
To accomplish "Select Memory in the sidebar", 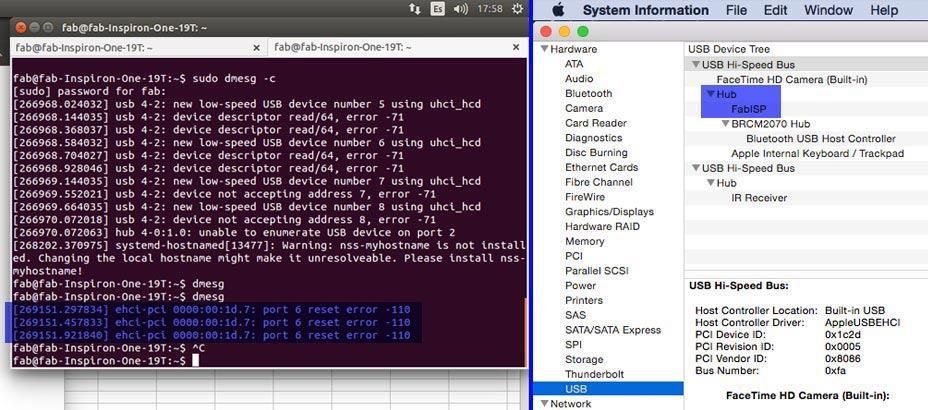I will (x=584, y=241).
